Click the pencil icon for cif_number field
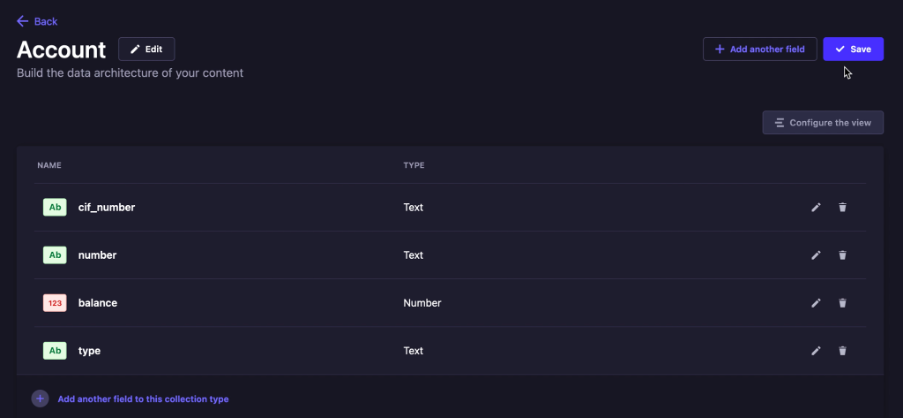 point(816,207)
